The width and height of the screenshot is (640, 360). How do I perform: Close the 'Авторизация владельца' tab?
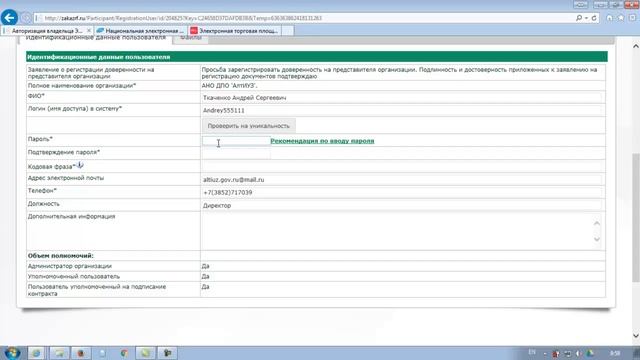[x=89, y=31]
